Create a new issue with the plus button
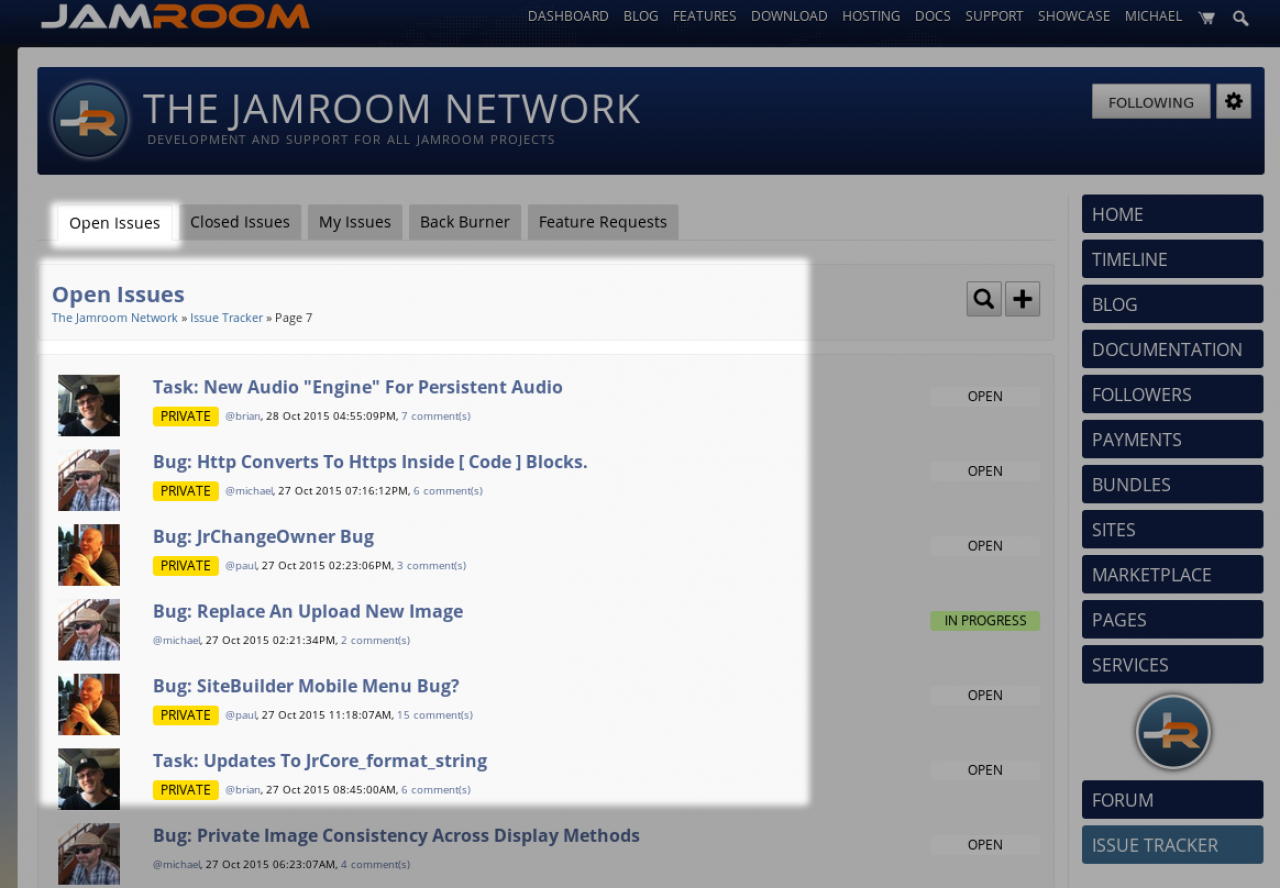This screenshot has height=888, width=1280. pos(1022,299)
